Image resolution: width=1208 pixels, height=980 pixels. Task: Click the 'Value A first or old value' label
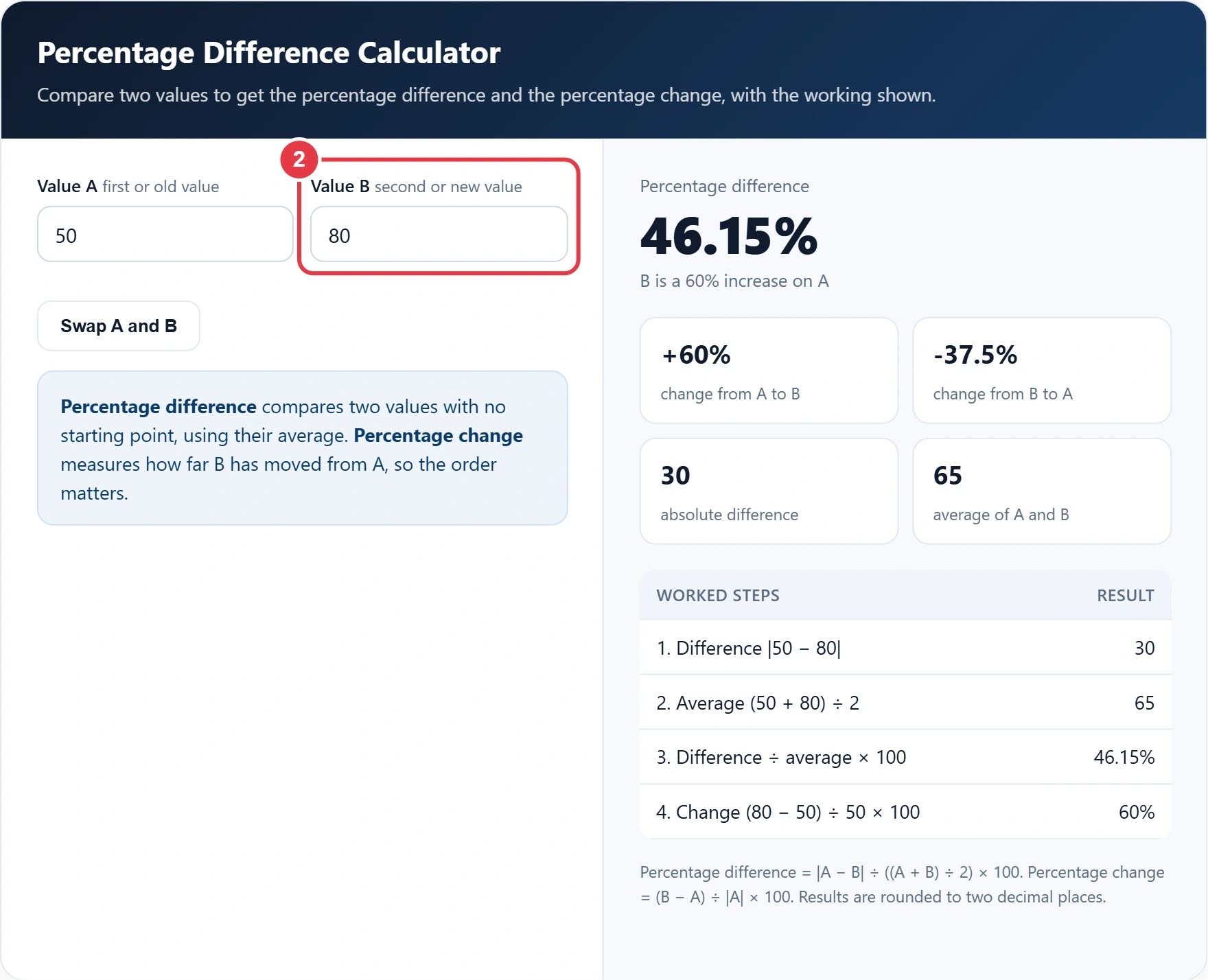(128, 187)
